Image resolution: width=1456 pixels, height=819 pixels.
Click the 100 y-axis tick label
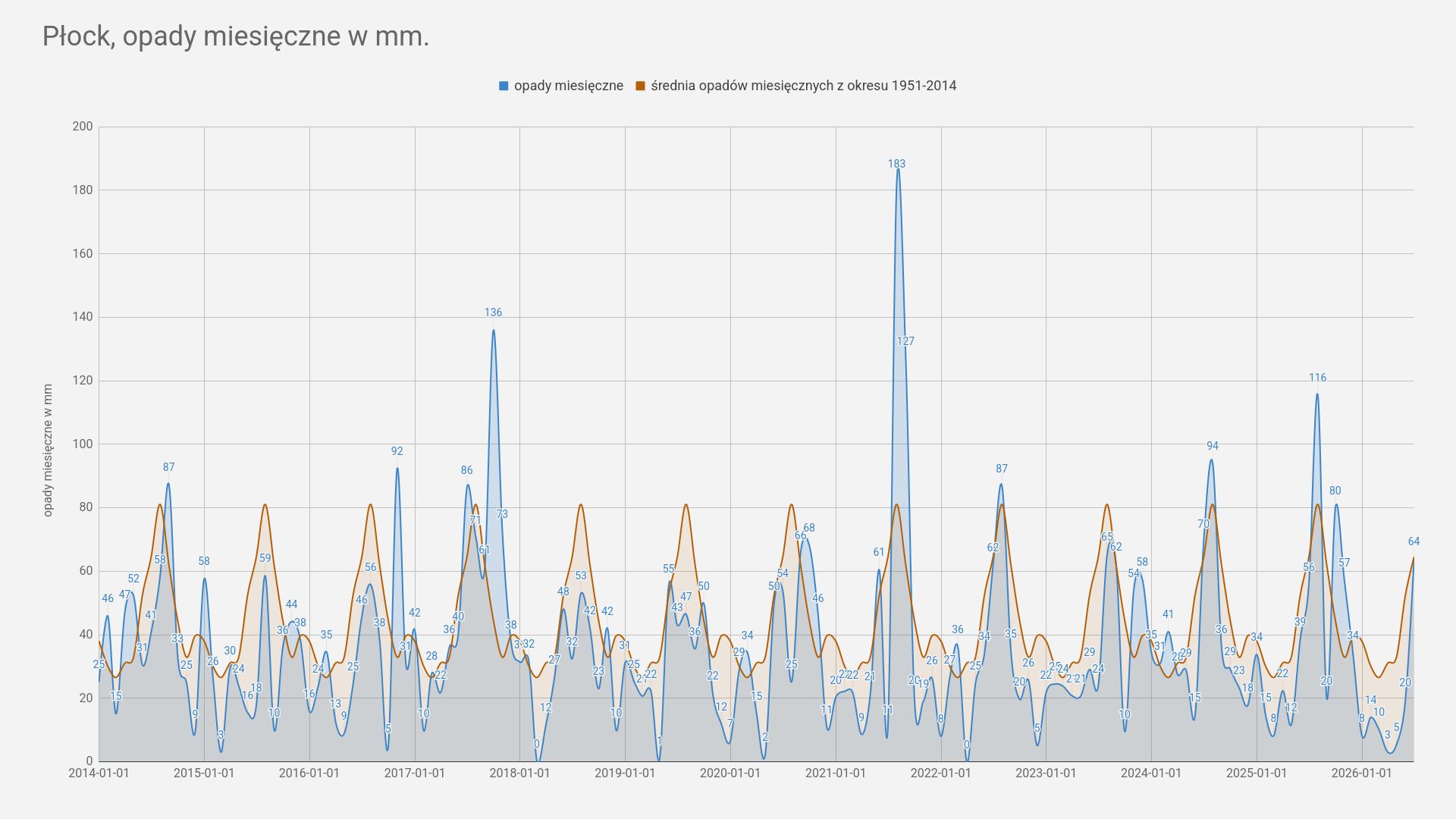(x=83, y=444)
